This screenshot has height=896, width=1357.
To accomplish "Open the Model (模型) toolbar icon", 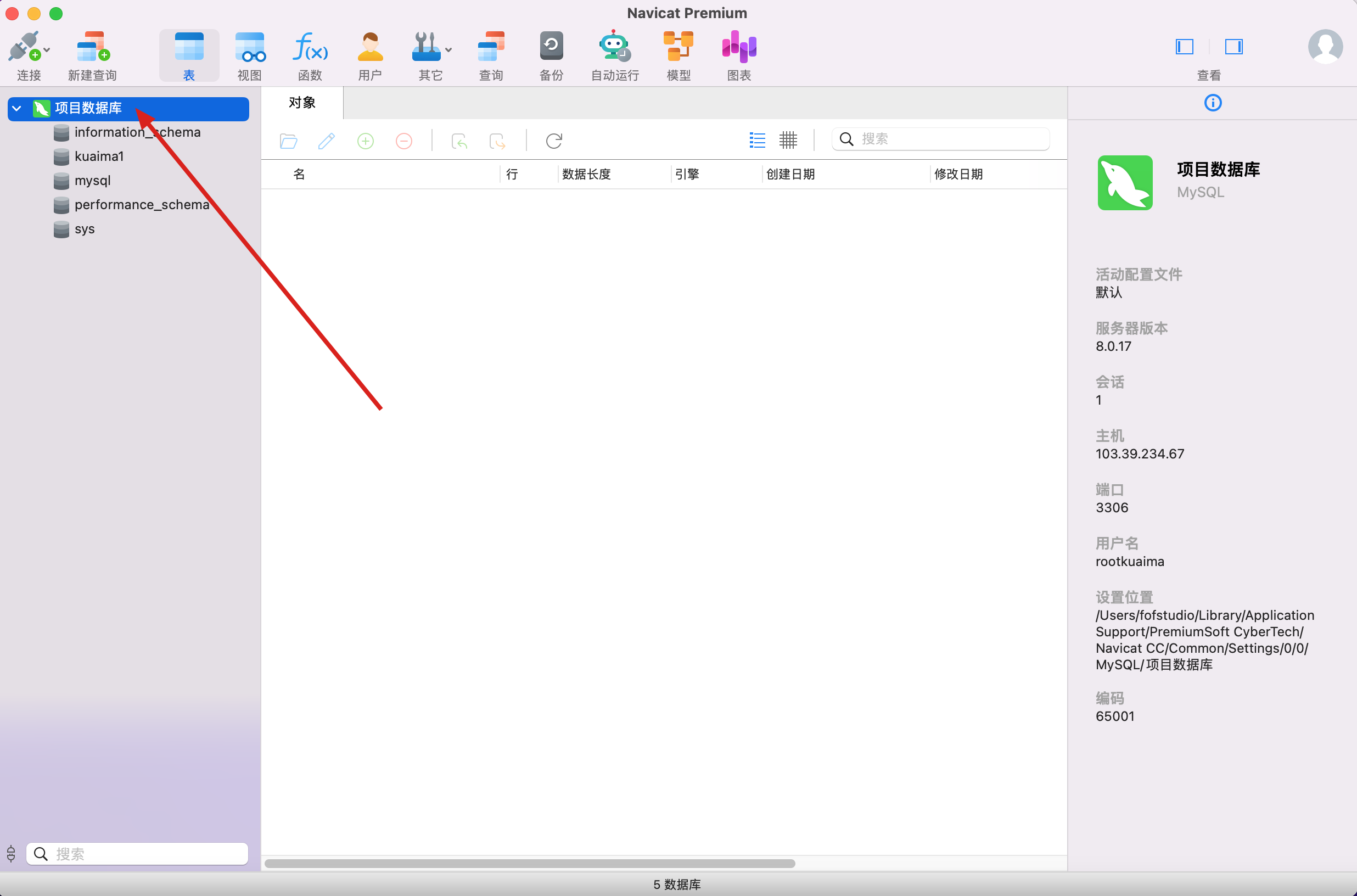I will tap(678, 46).
